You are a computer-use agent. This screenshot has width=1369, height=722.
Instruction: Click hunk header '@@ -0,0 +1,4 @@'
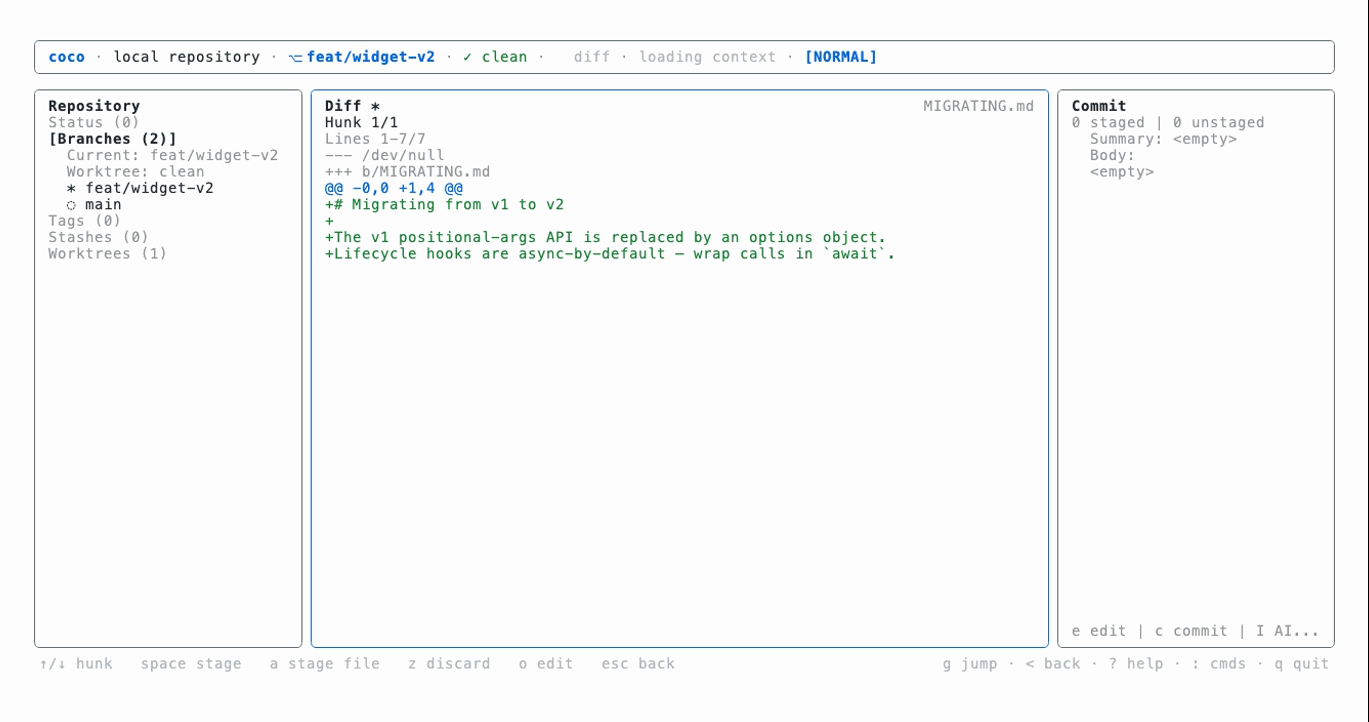coord(394,188)
